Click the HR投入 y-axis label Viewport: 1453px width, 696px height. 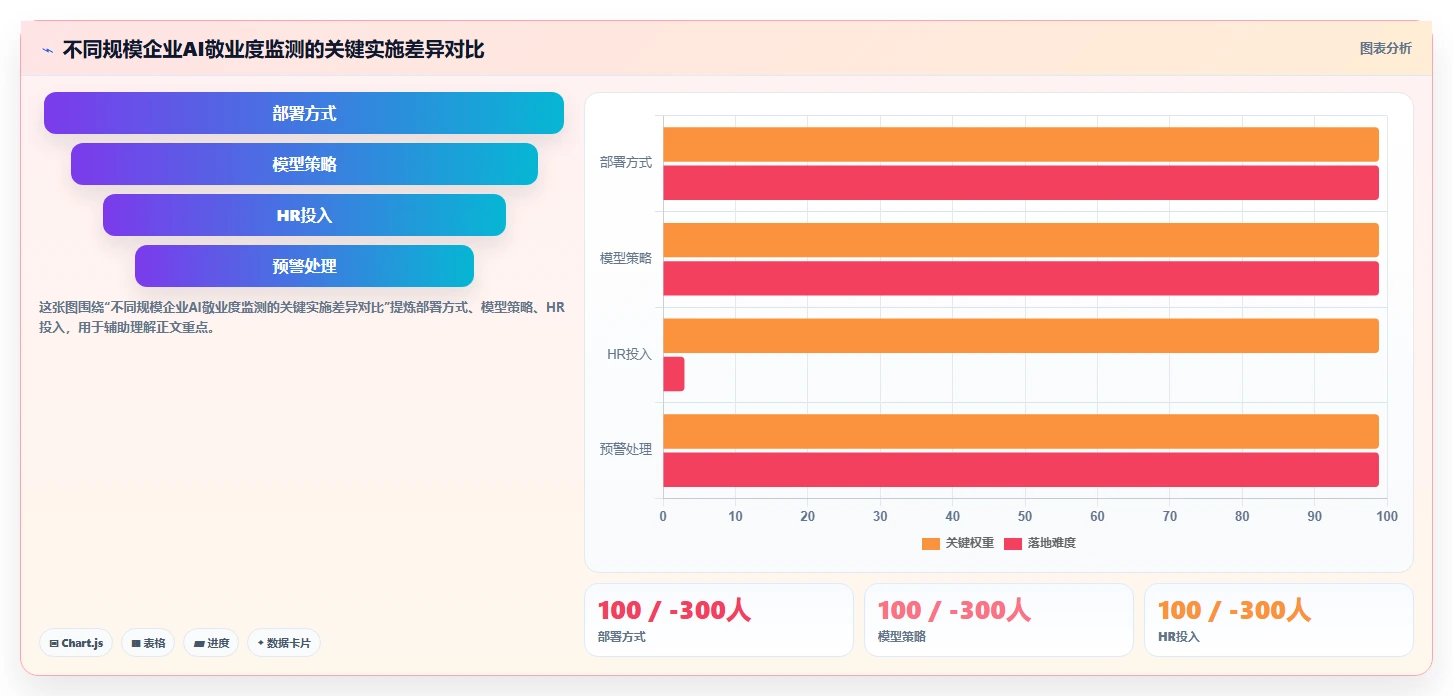coord(629,354)
